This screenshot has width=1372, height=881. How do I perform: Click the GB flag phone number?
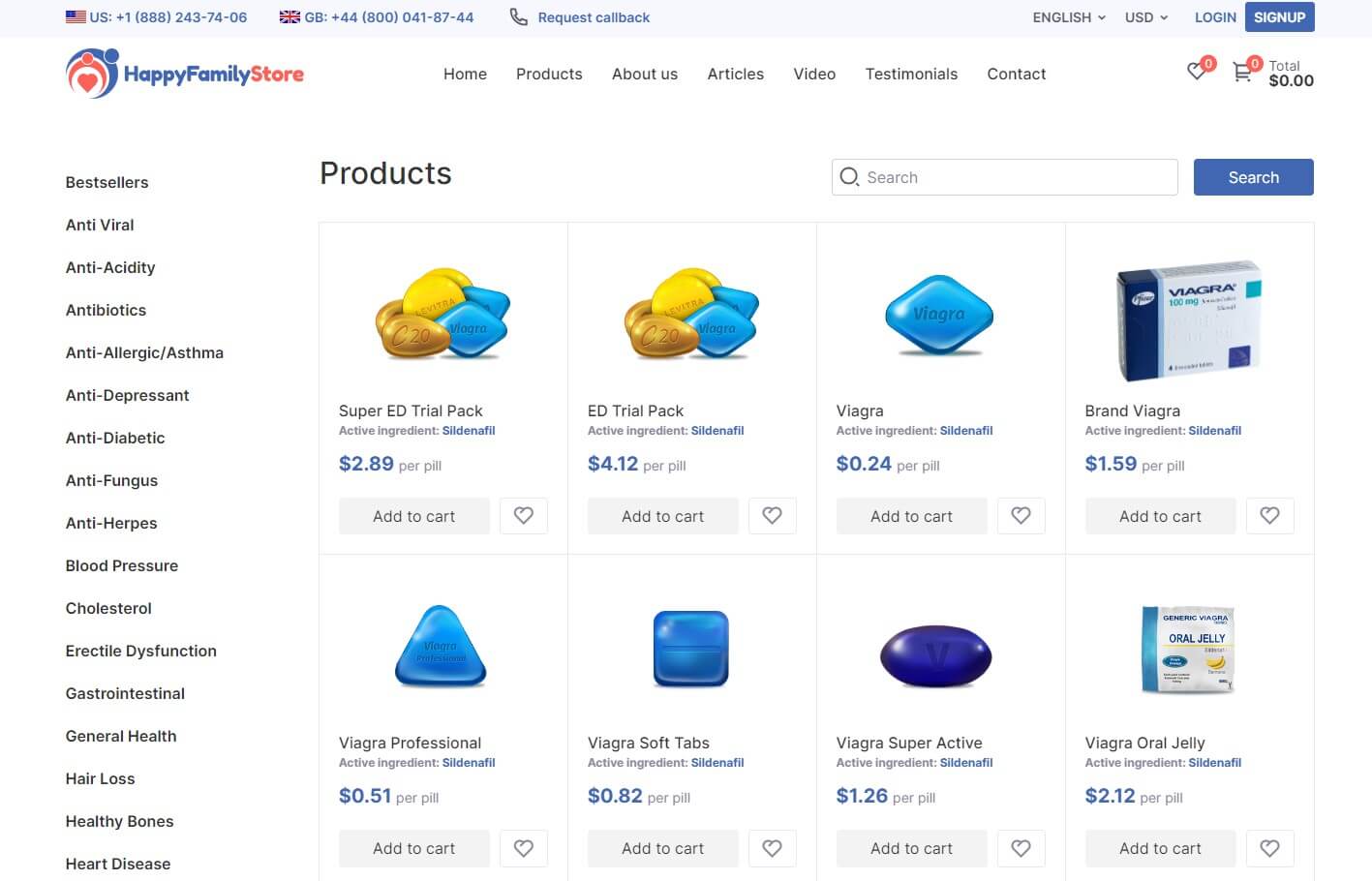tap(377, 17)
